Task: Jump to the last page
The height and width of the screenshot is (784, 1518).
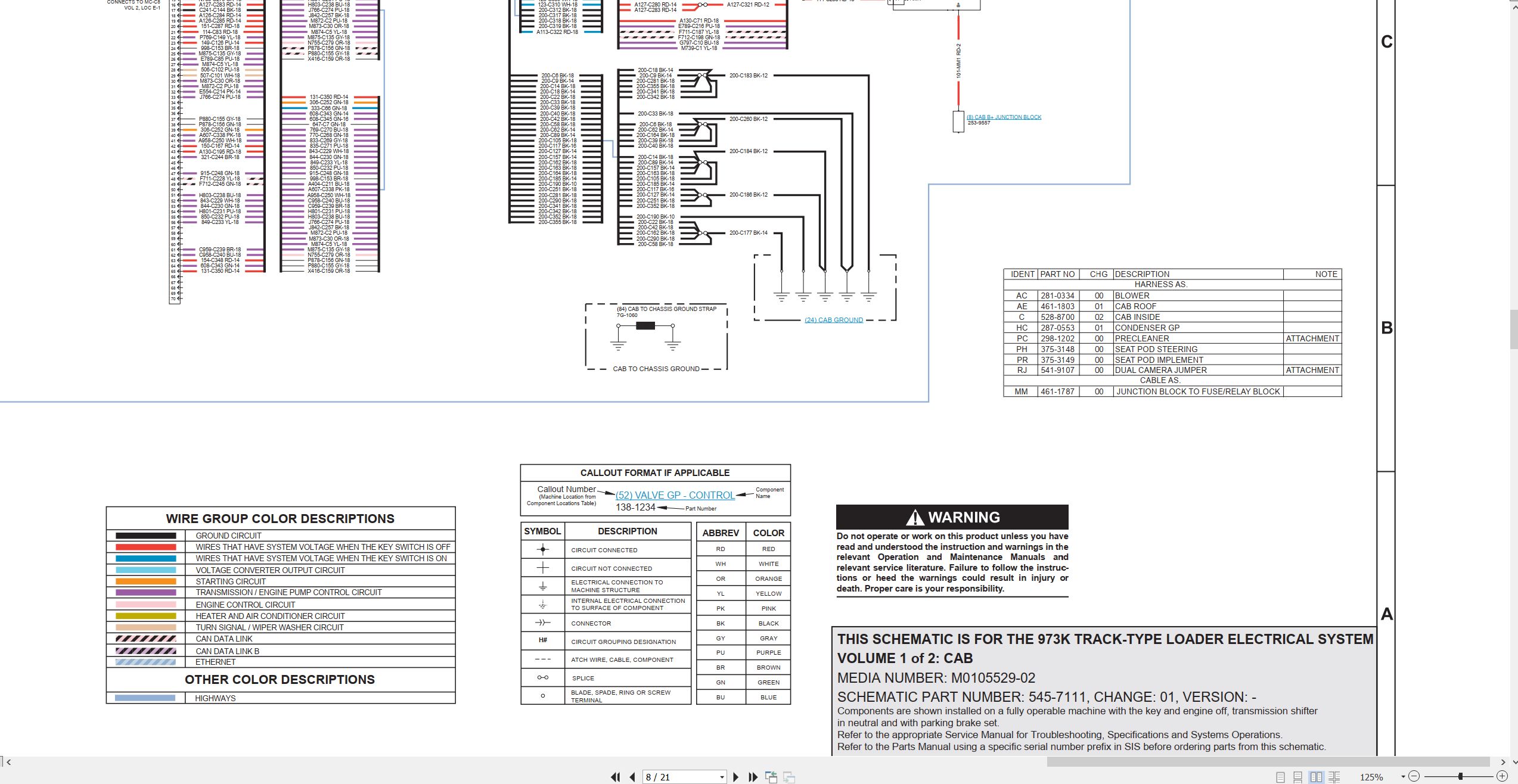Action: tap(753, 777)
